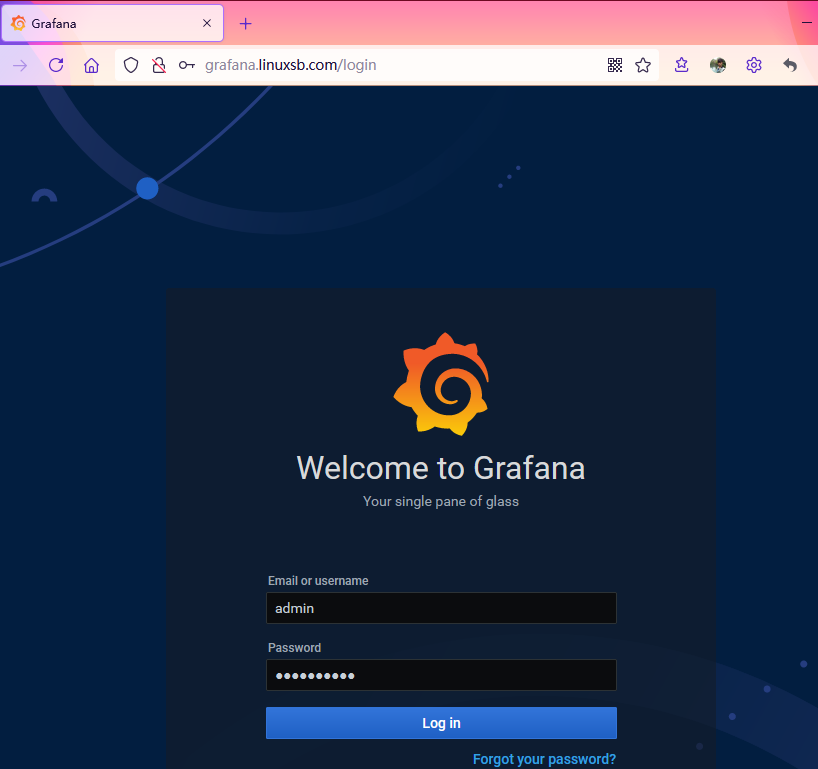The width and height of the screenshot is (818, 769).
Task: Click the undo arrow icon in toolbar
Action: click(x=790, y=65)
